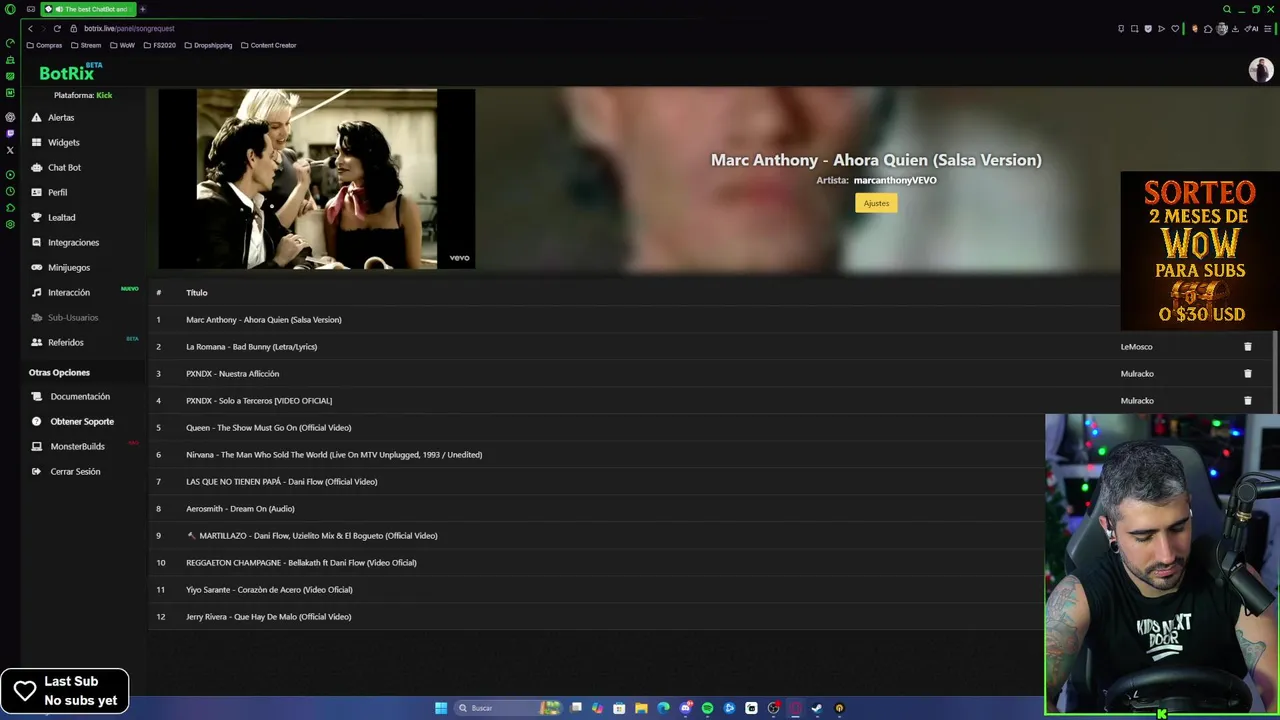Select Perfil in the sidebar
Viewport: 1280px width, 720px height.
coord(57,192)
